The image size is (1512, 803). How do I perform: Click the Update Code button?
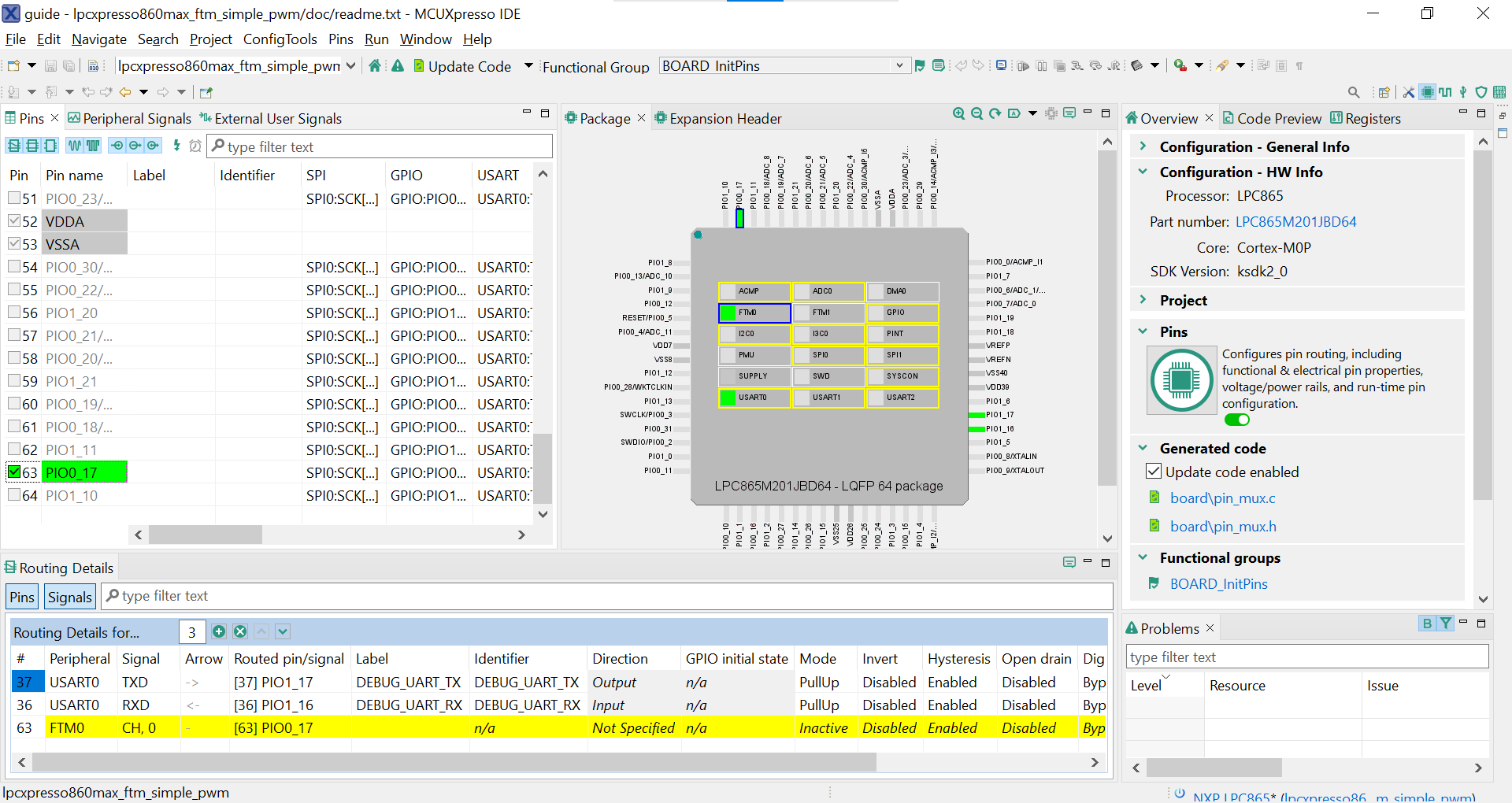tap(461, 66)
